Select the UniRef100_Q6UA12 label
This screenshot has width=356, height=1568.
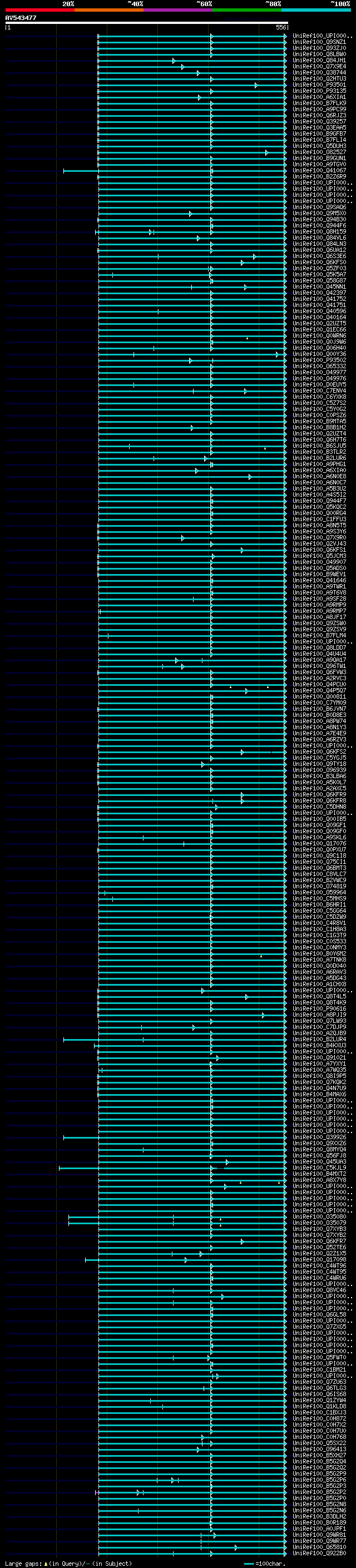pyautogui.click(x=319, y=250)
